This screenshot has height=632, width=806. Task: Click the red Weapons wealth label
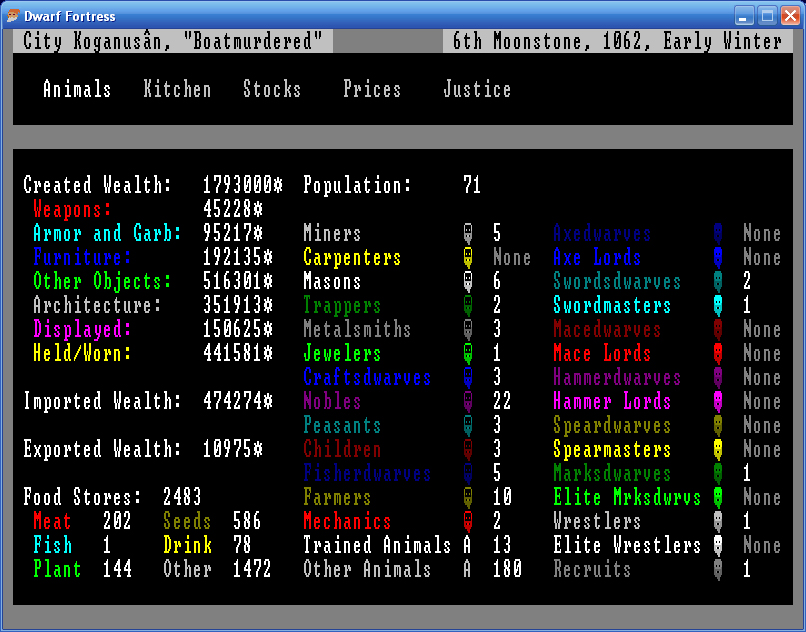point(72,209)
